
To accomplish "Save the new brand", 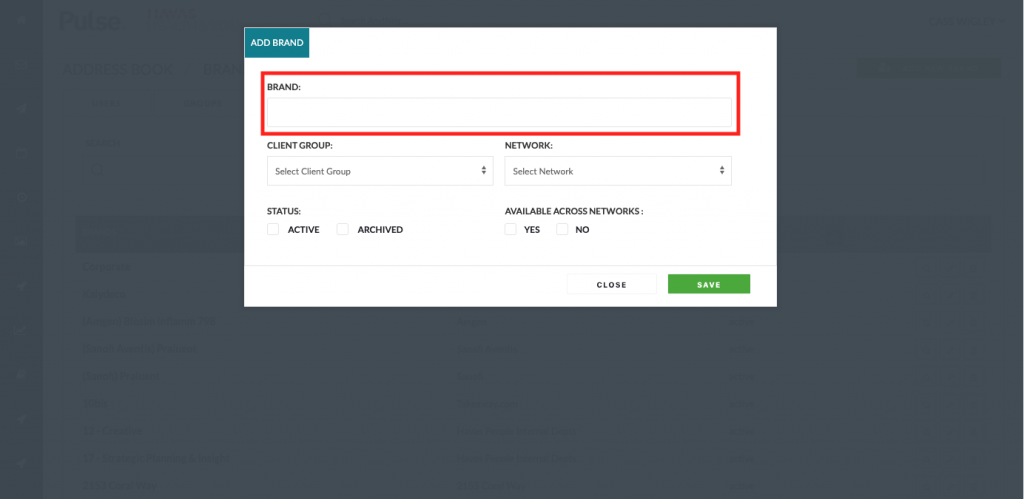I will tap(709, 284).
